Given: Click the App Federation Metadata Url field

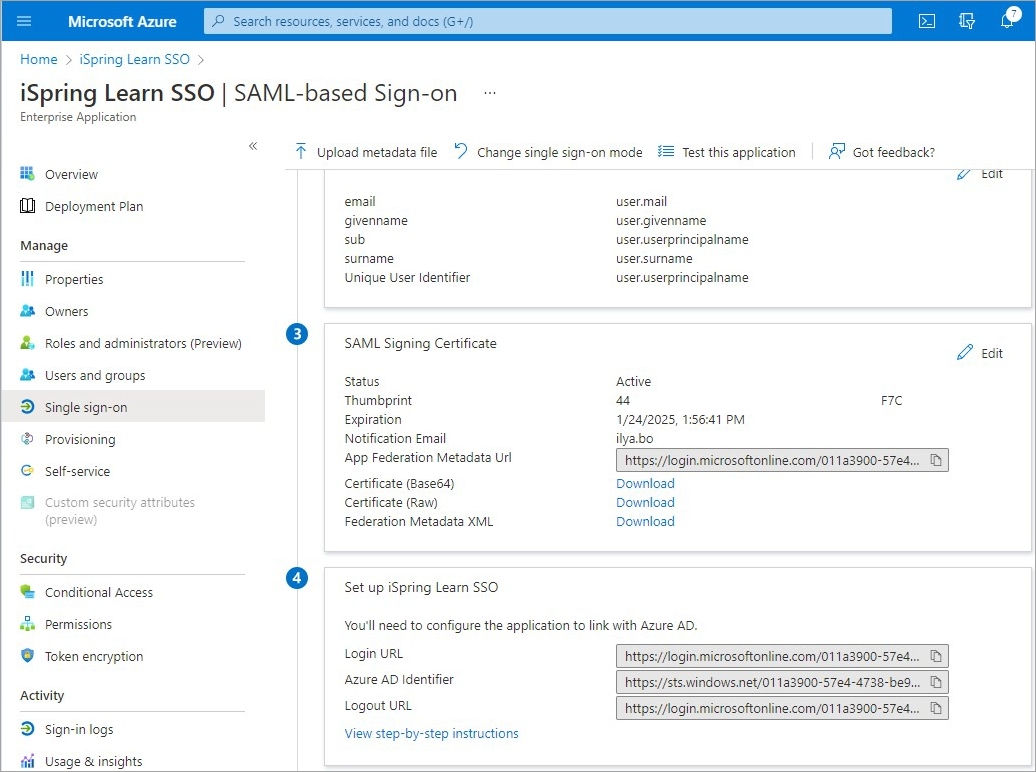Looking at the screenshot, I should tap(782, 460).
